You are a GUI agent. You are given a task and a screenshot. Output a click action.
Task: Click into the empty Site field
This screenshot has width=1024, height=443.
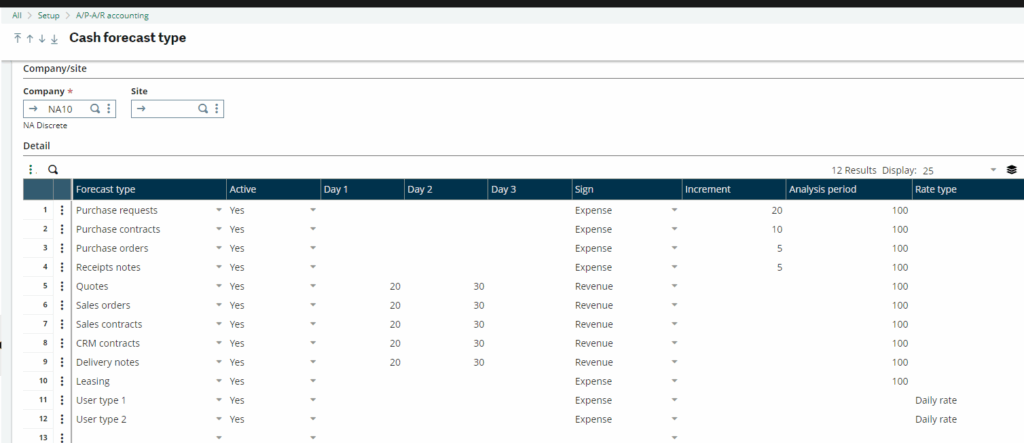(177, 109)
